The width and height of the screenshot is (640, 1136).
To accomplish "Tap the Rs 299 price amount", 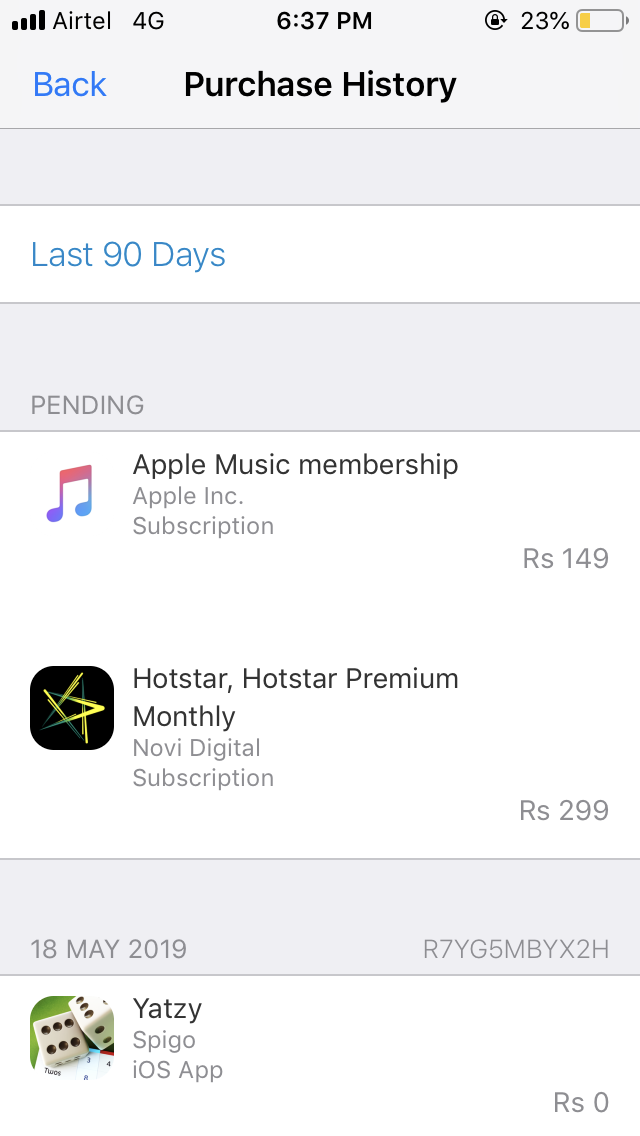I will [564, 811].
